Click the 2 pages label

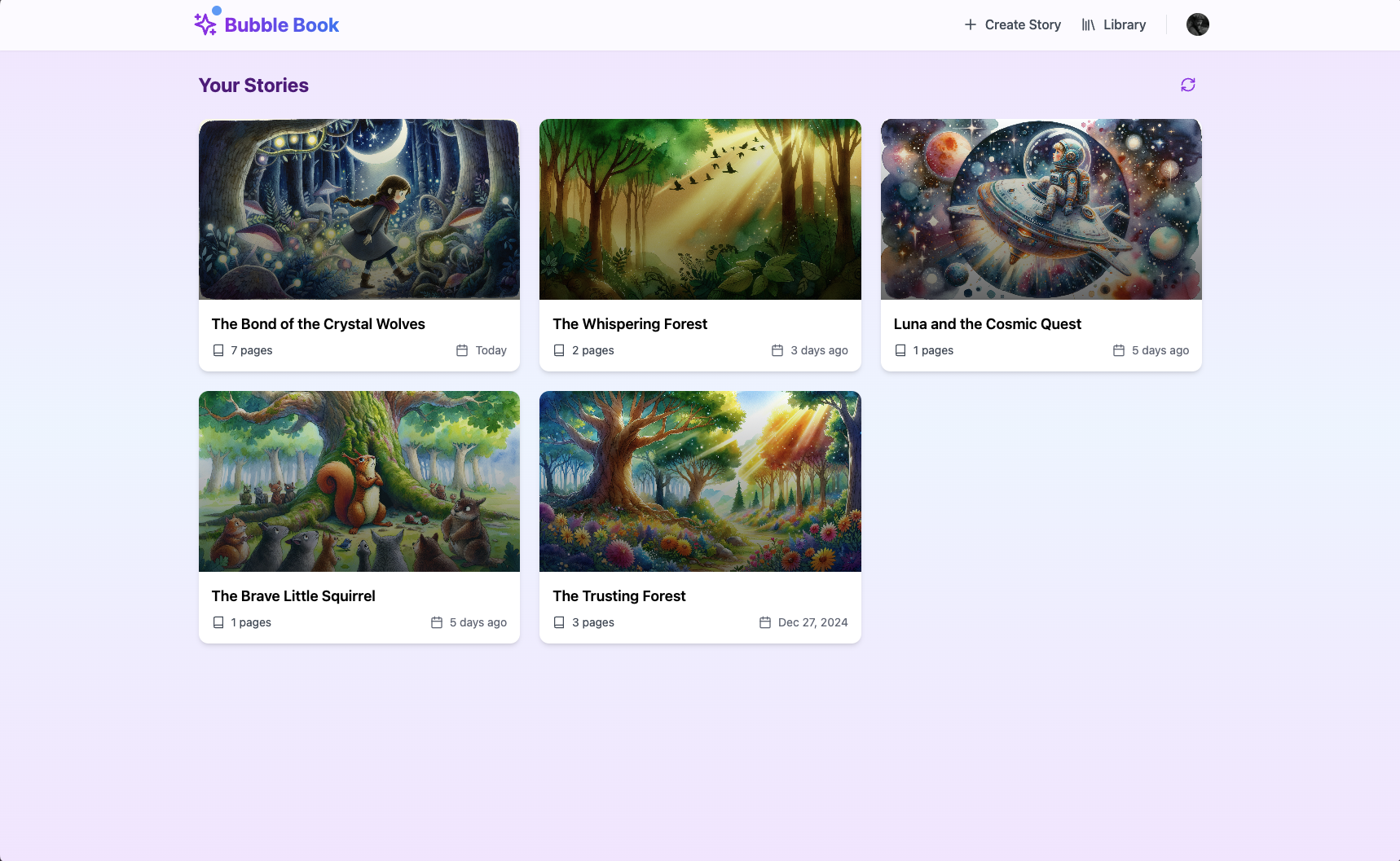[x=593, y=350]
